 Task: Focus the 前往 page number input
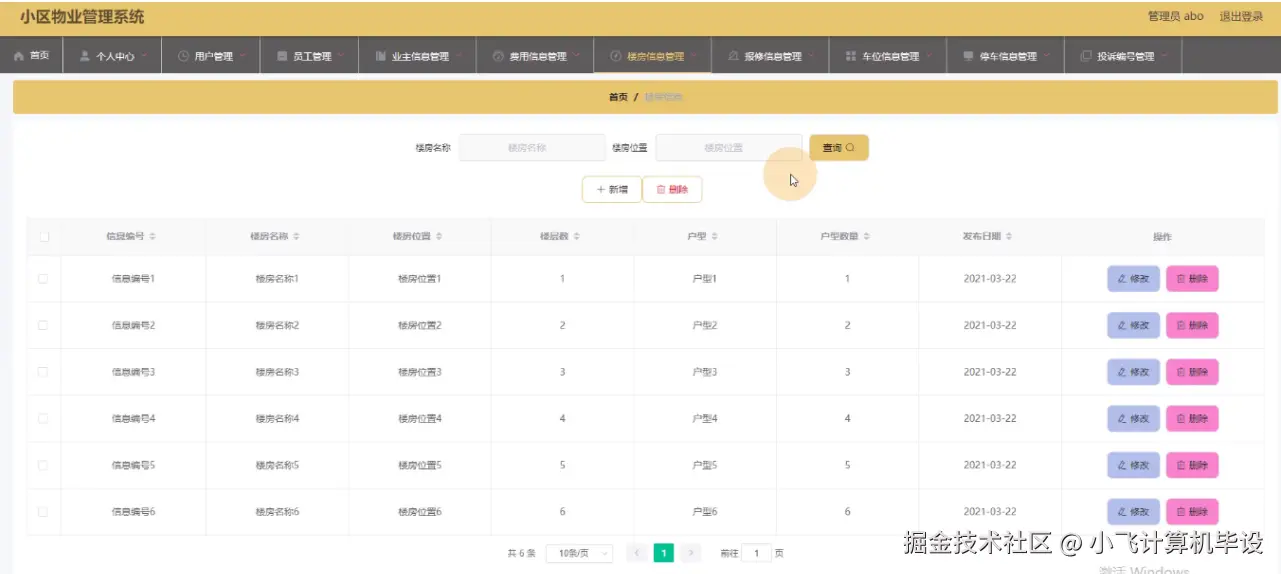tap(757, 553)
